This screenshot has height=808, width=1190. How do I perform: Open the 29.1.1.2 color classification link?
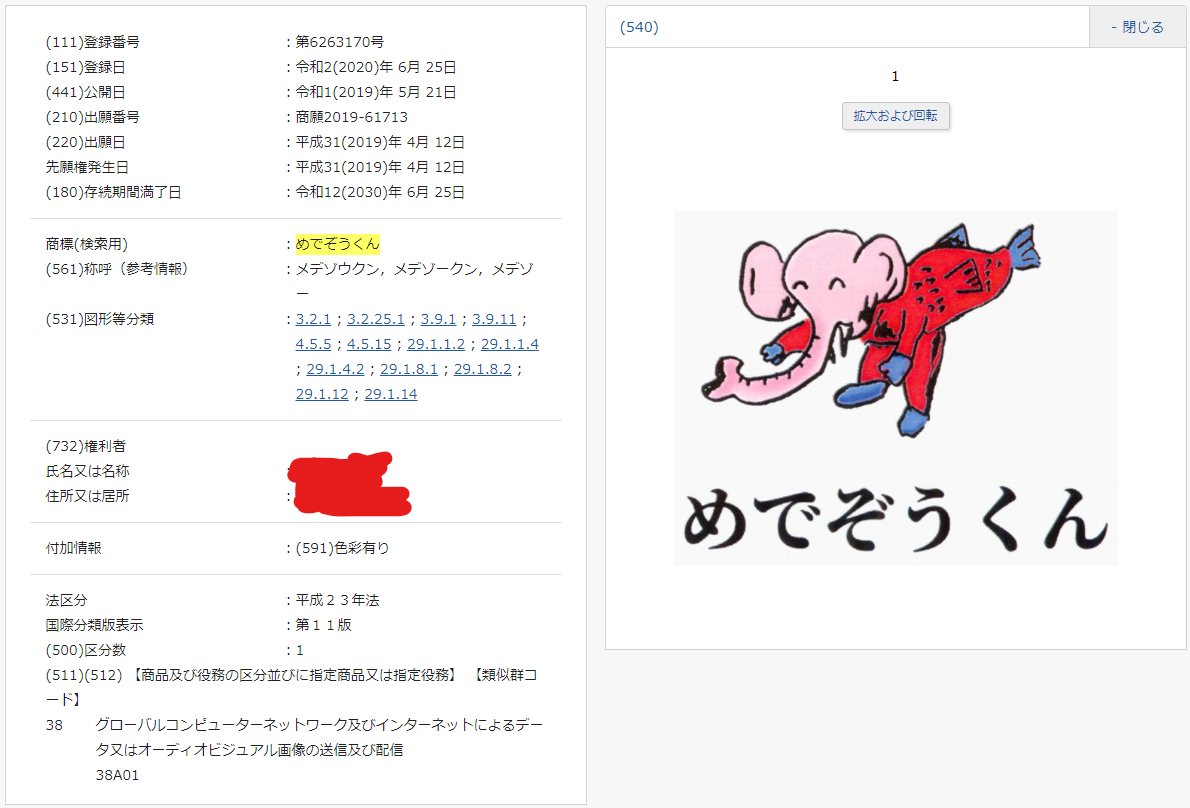pos(436,344)
